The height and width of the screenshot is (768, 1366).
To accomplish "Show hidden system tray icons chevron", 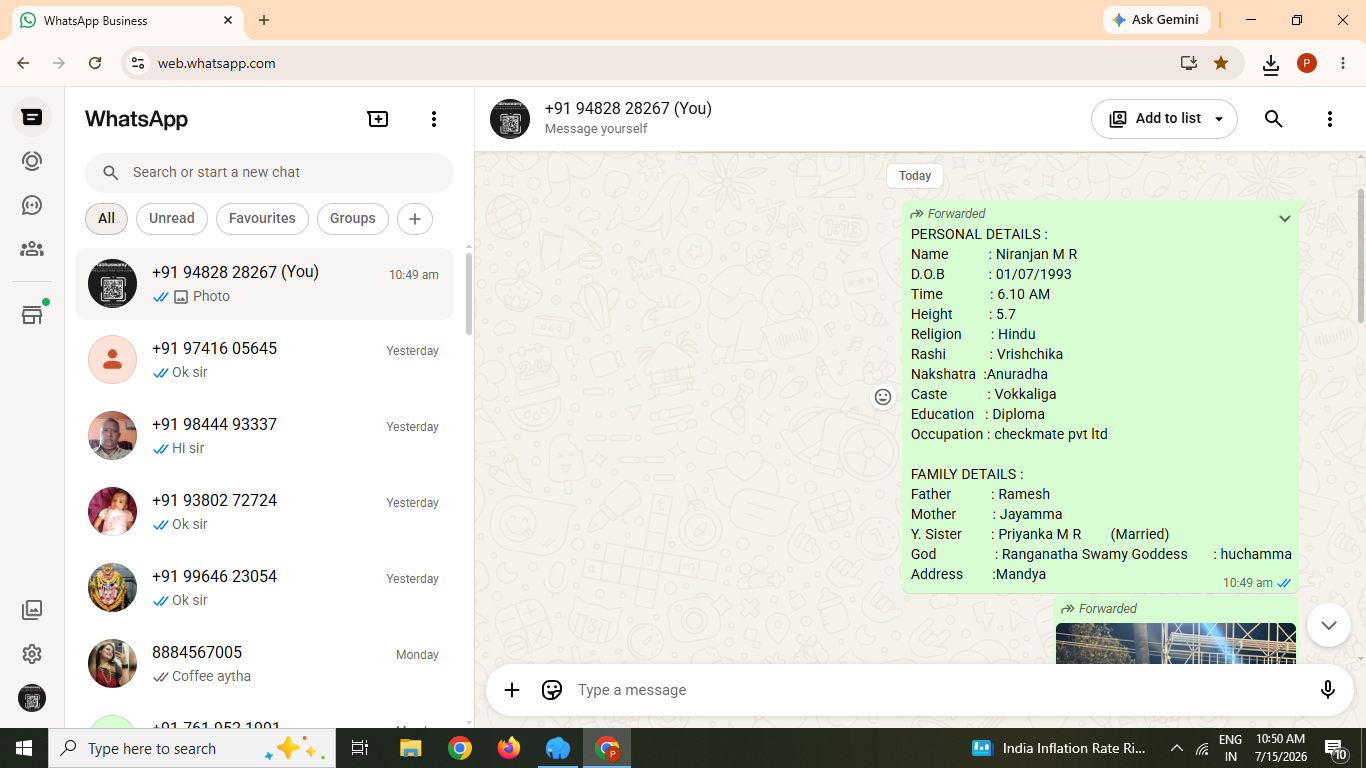I will coord(1176,748).
